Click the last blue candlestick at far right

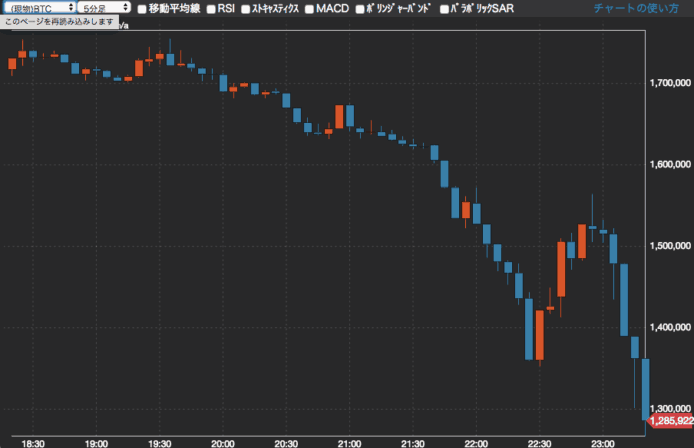pyautogui.click(x=646, y=388)
